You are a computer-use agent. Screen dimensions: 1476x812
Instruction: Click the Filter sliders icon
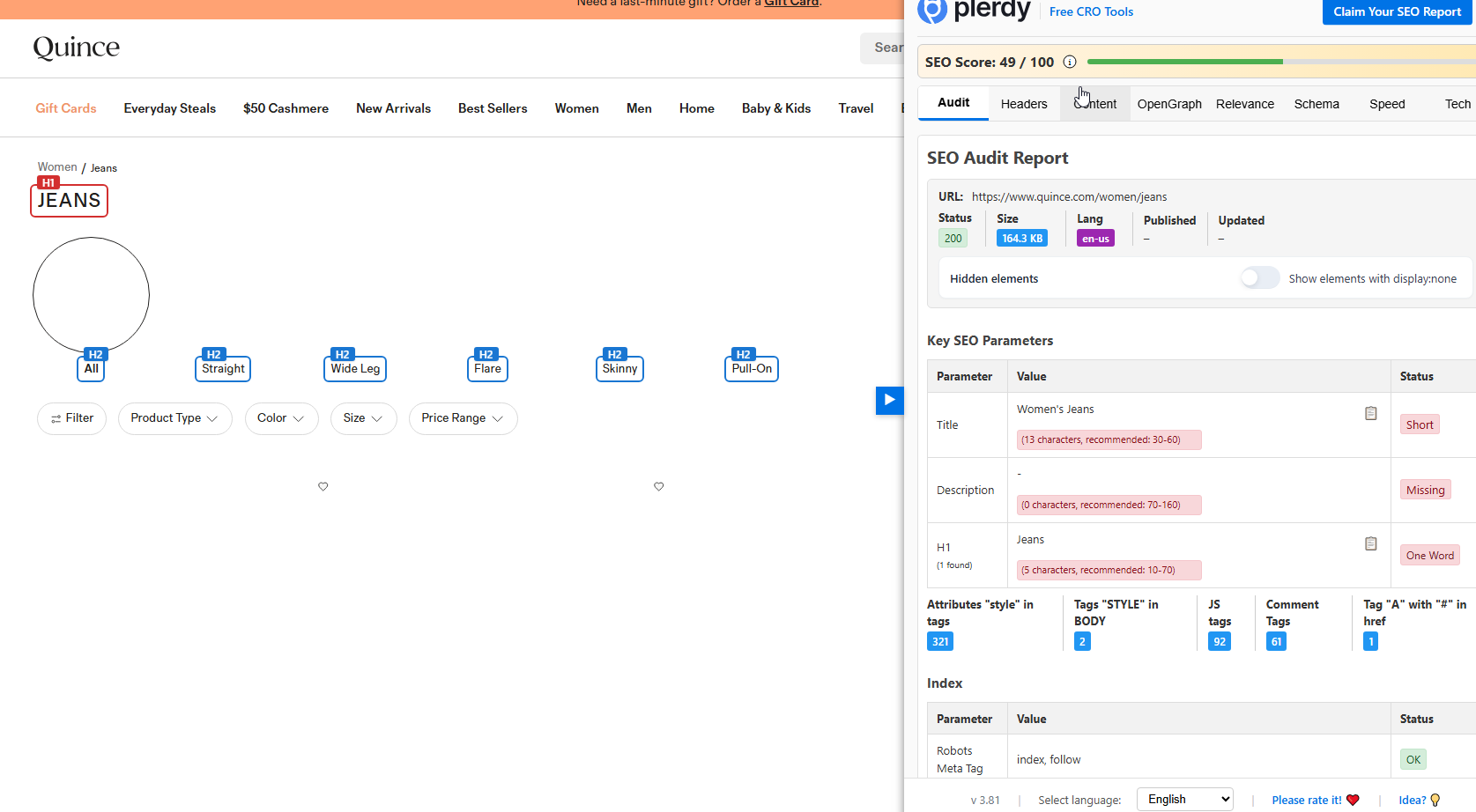pos(56,418)
